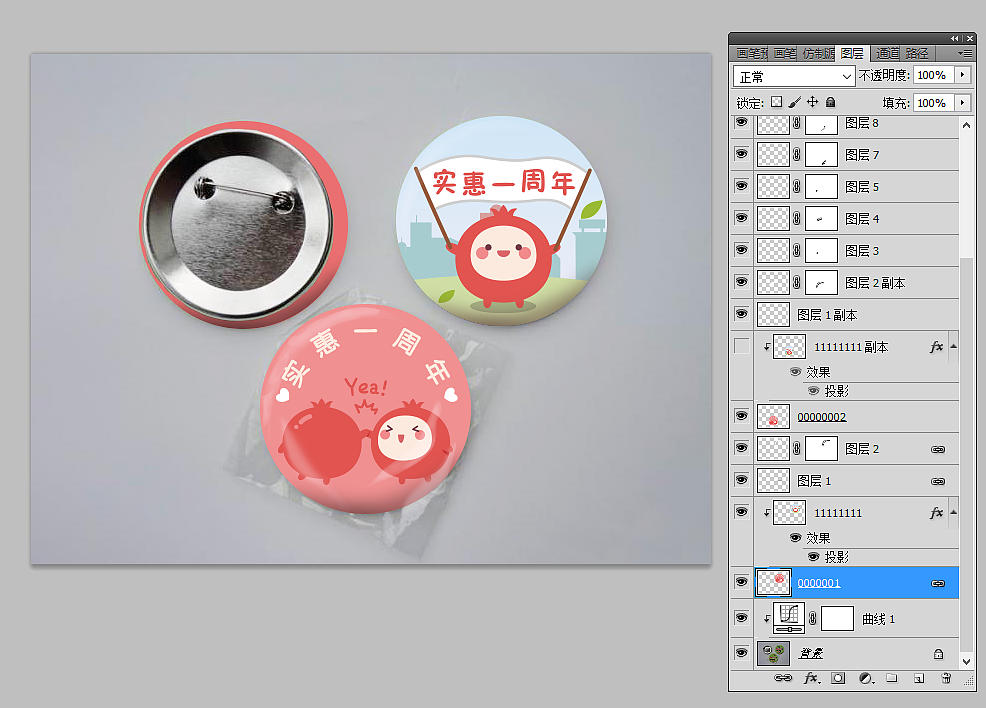Switch to the 仿制源 tab
The image size is (986, 708).
pyautogui.click(x=818, y=53)
